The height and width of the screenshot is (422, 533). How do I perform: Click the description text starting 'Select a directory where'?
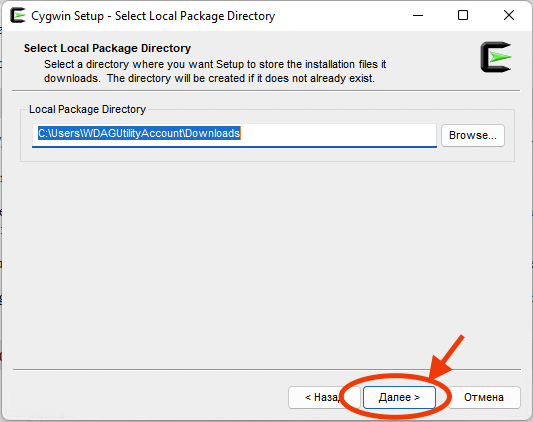click(x=215, y=71)
